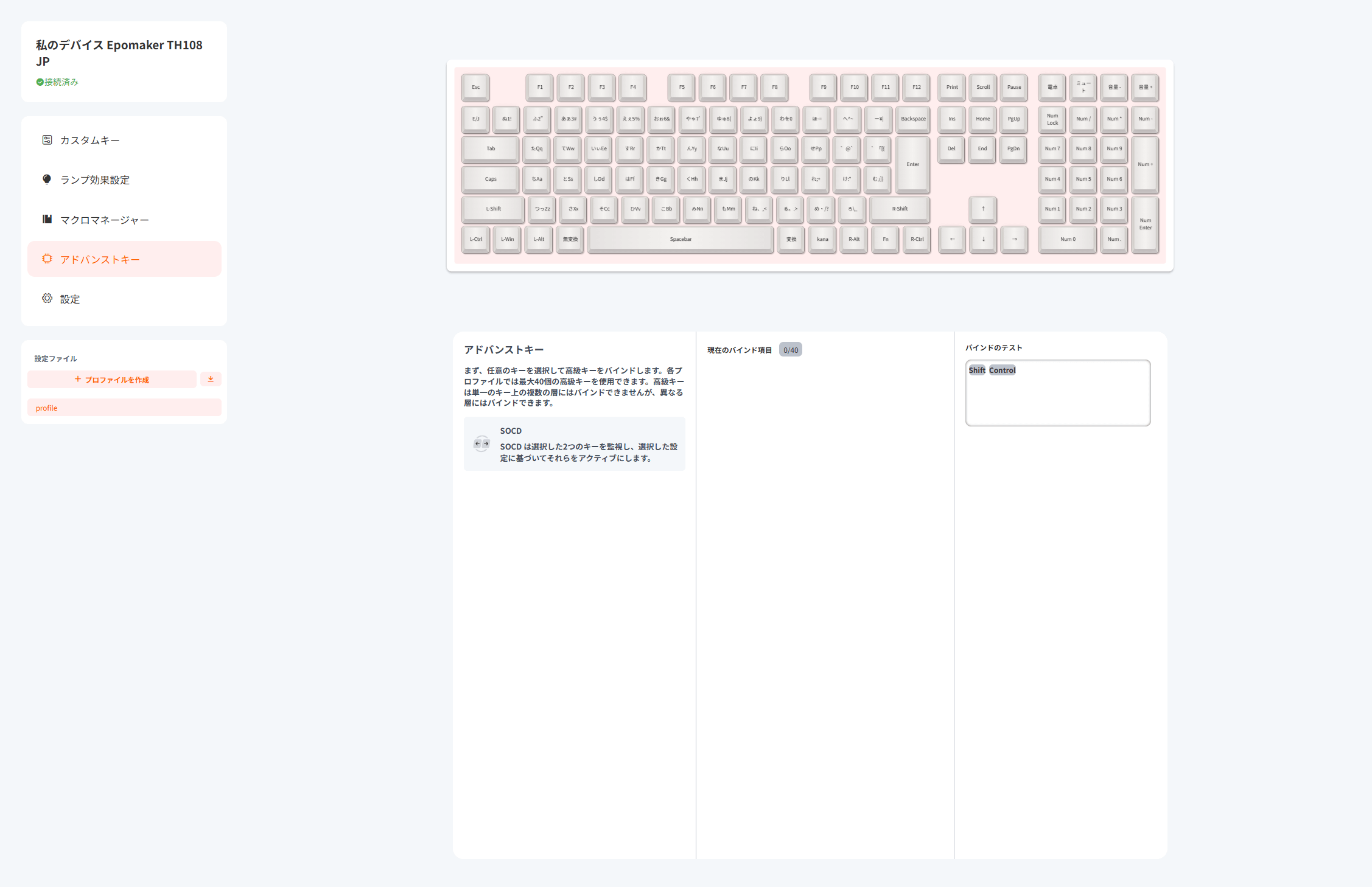Click the macro manager icon
Screen dimensions: 1372x887
[x=47, y=219]
